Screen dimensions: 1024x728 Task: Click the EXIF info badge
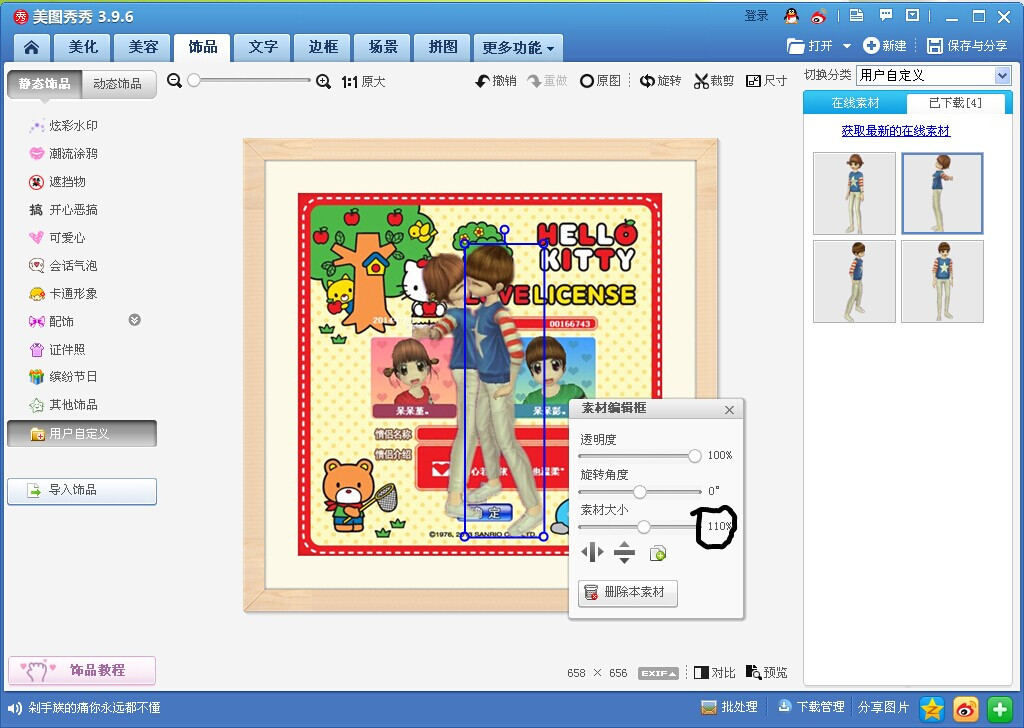658,673
